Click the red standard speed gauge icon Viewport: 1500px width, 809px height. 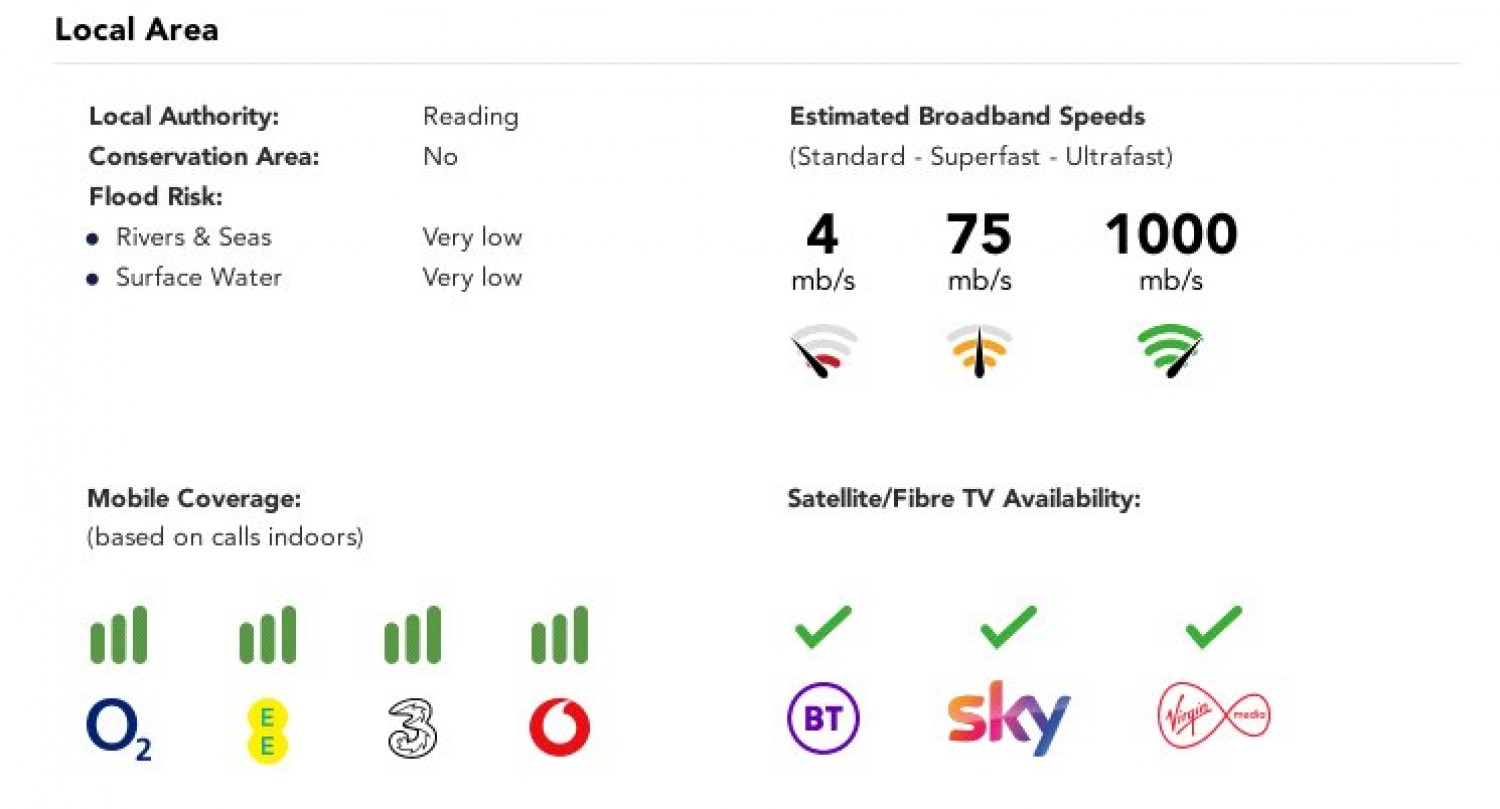[x=824, y=351]
